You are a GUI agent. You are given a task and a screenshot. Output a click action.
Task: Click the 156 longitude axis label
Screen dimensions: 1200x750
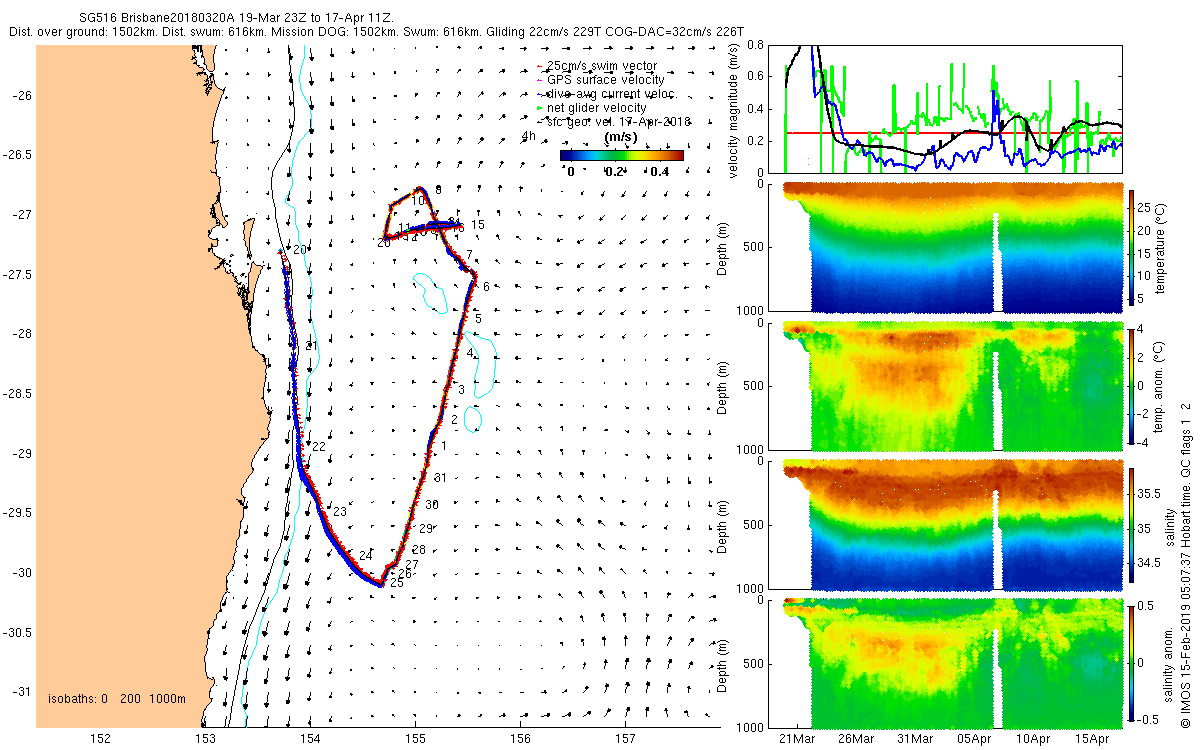[x=520, y=740]
